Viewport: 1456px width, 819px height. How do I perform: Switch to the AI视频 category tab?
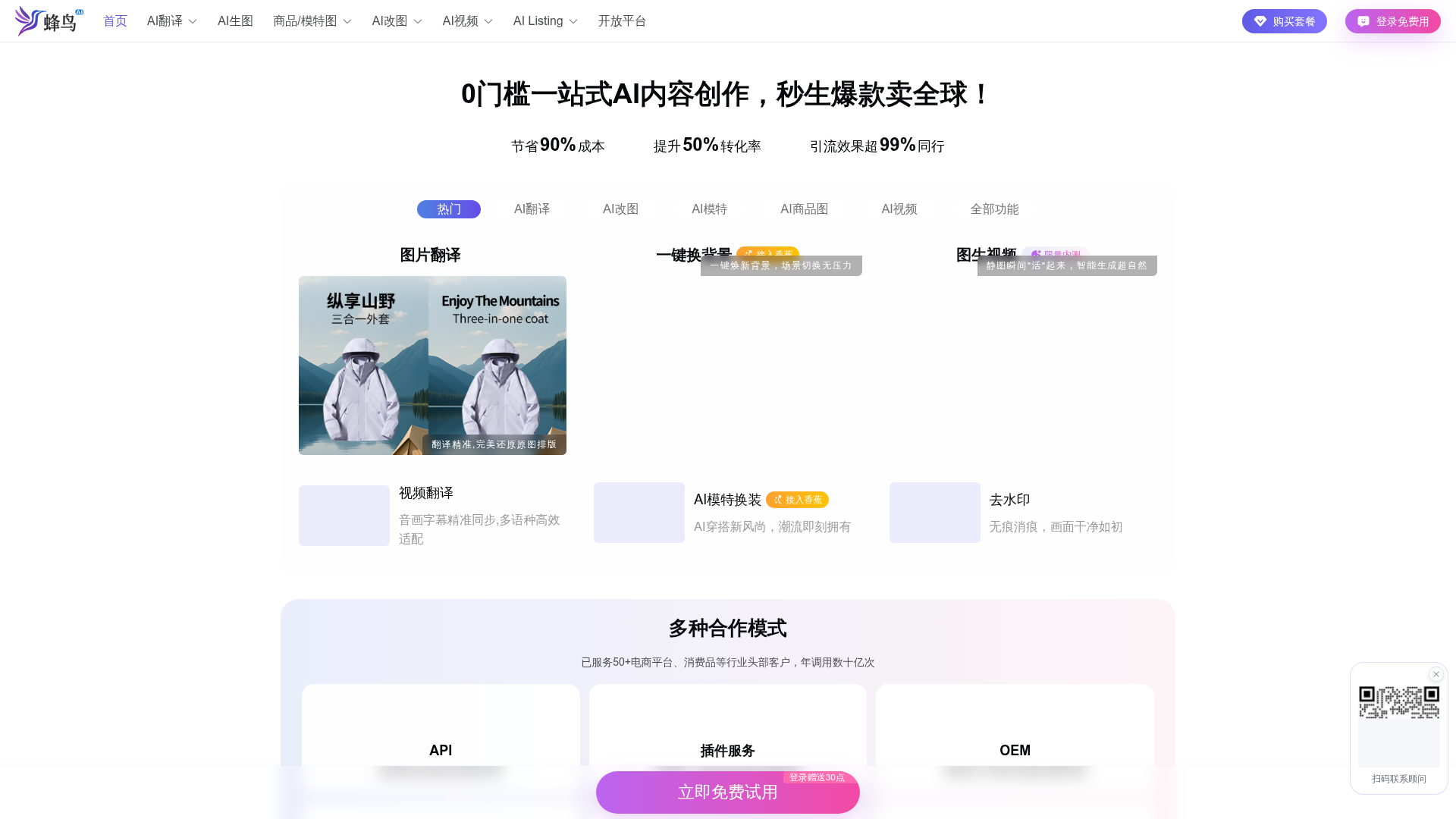[x=899, y=209]
